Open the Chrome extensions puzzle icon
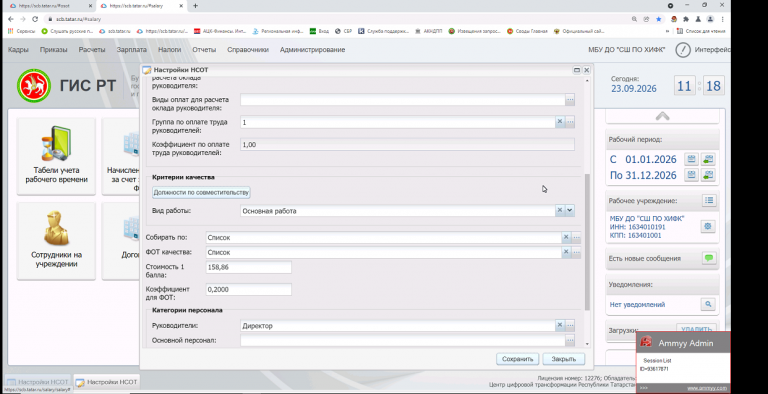 tap(686, 19)
